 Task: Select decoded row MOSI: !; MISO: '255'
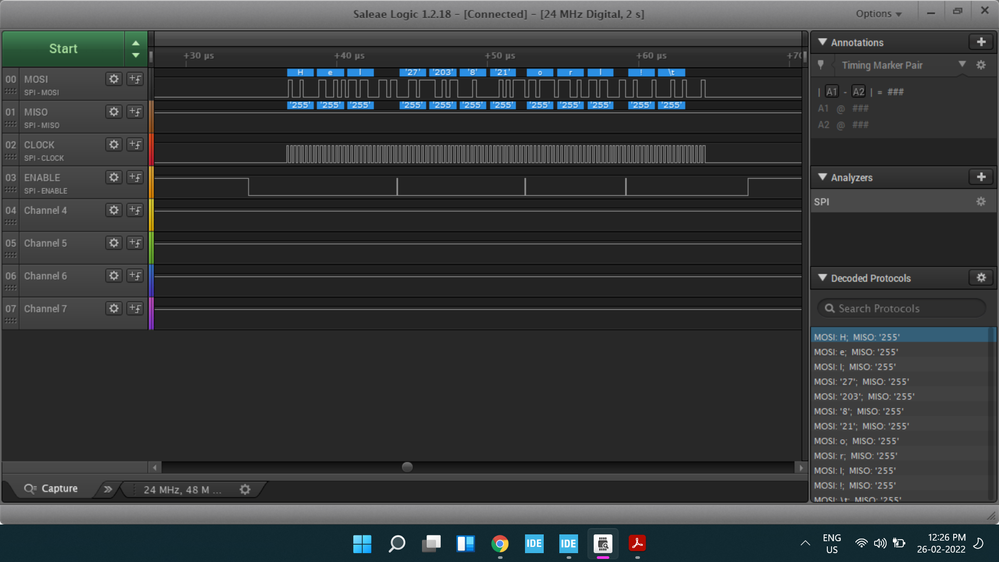tap(902, 486)
